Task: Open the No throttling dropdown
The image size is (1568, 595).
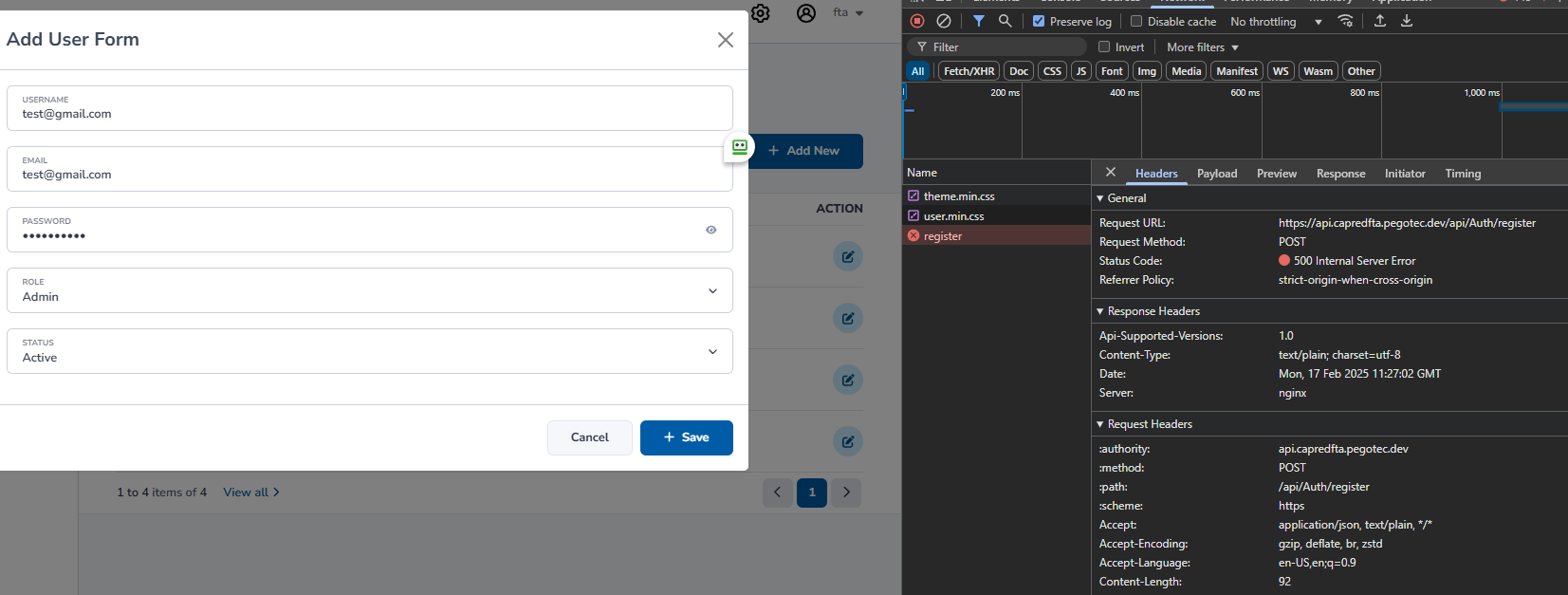Action: click(x=1275, y=22)
